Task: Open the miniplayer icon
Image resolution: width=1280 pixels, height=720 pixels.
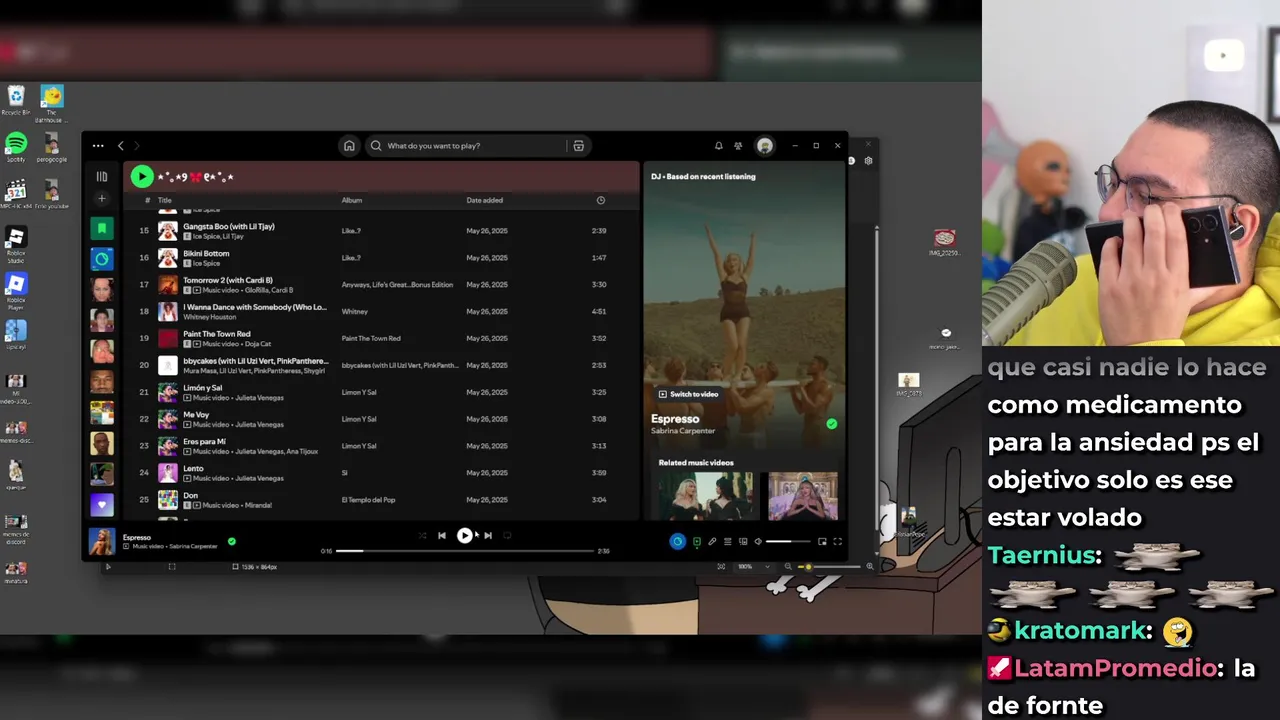Action: click(822, 542)
